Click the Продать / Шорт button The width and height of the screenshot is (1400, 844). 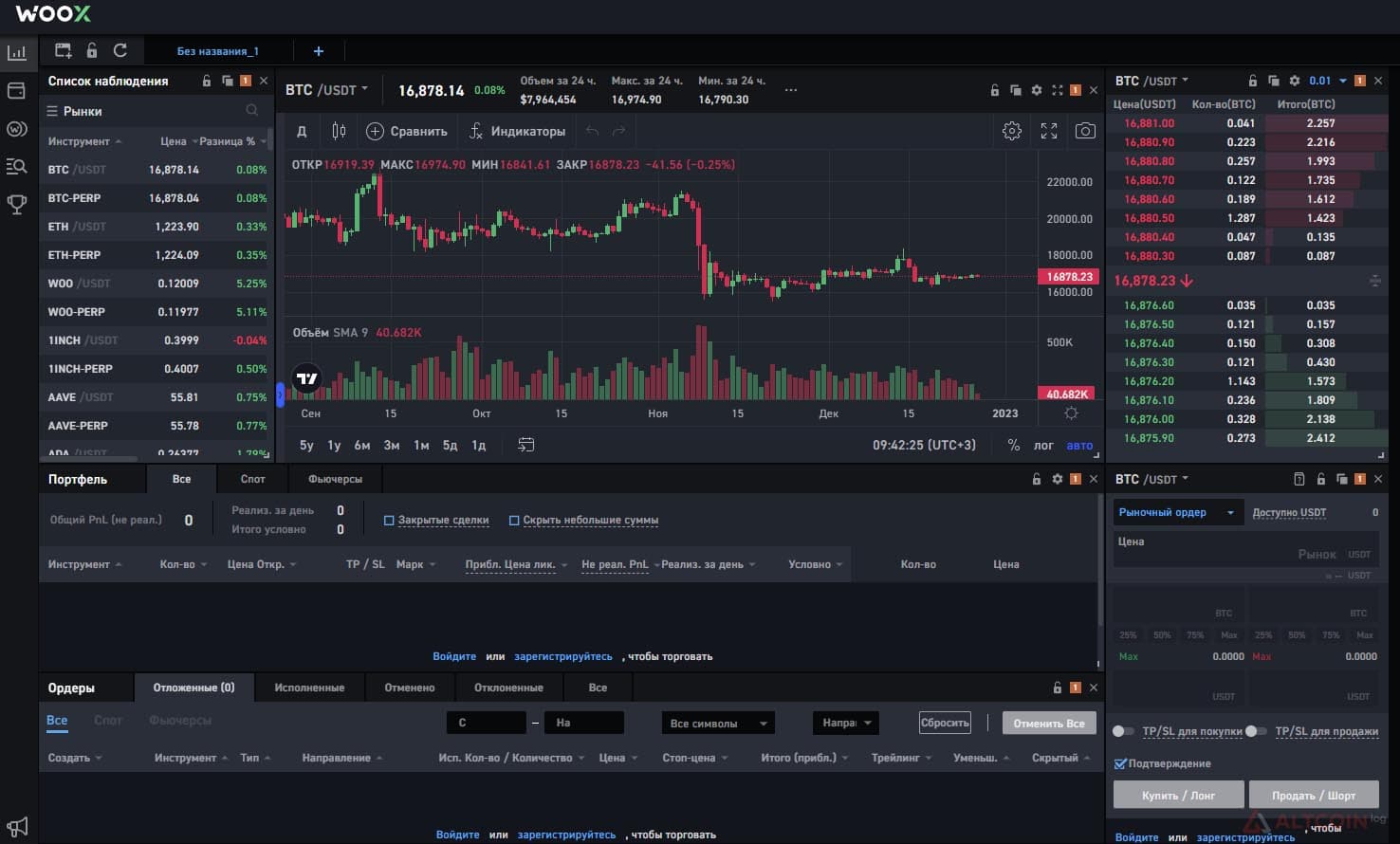click(1314, 795)
